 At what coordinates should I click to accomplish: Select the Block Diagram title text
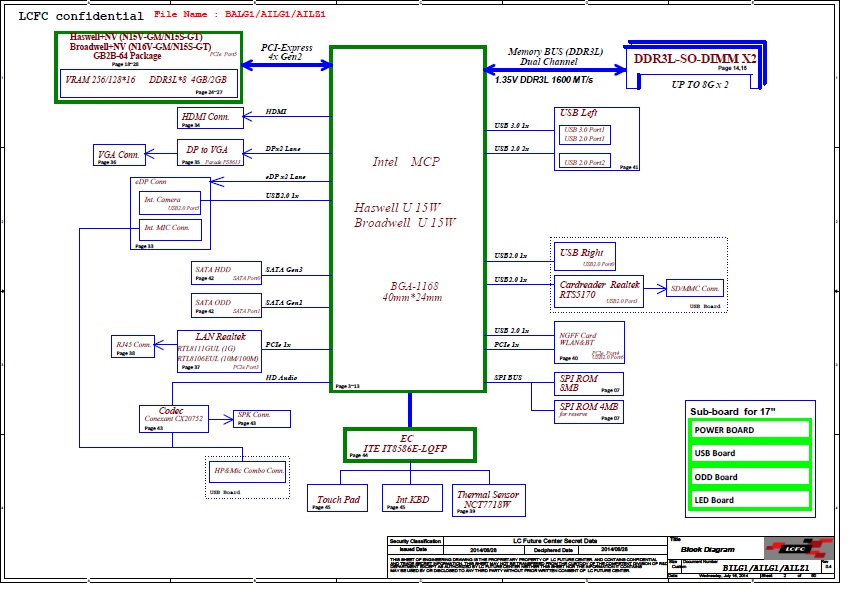click(x=708, y=549)
